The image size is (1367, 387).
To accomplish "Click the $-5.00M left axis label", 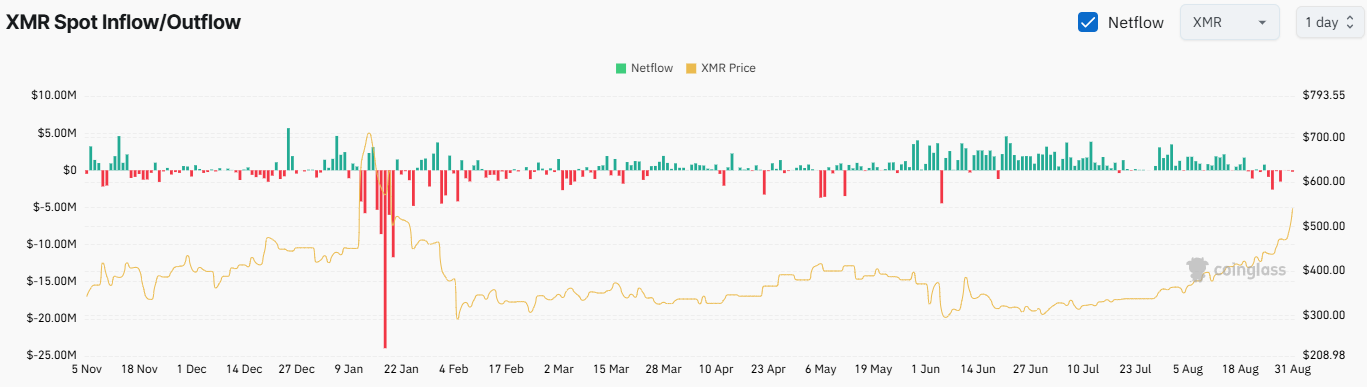I will (54, 207).
